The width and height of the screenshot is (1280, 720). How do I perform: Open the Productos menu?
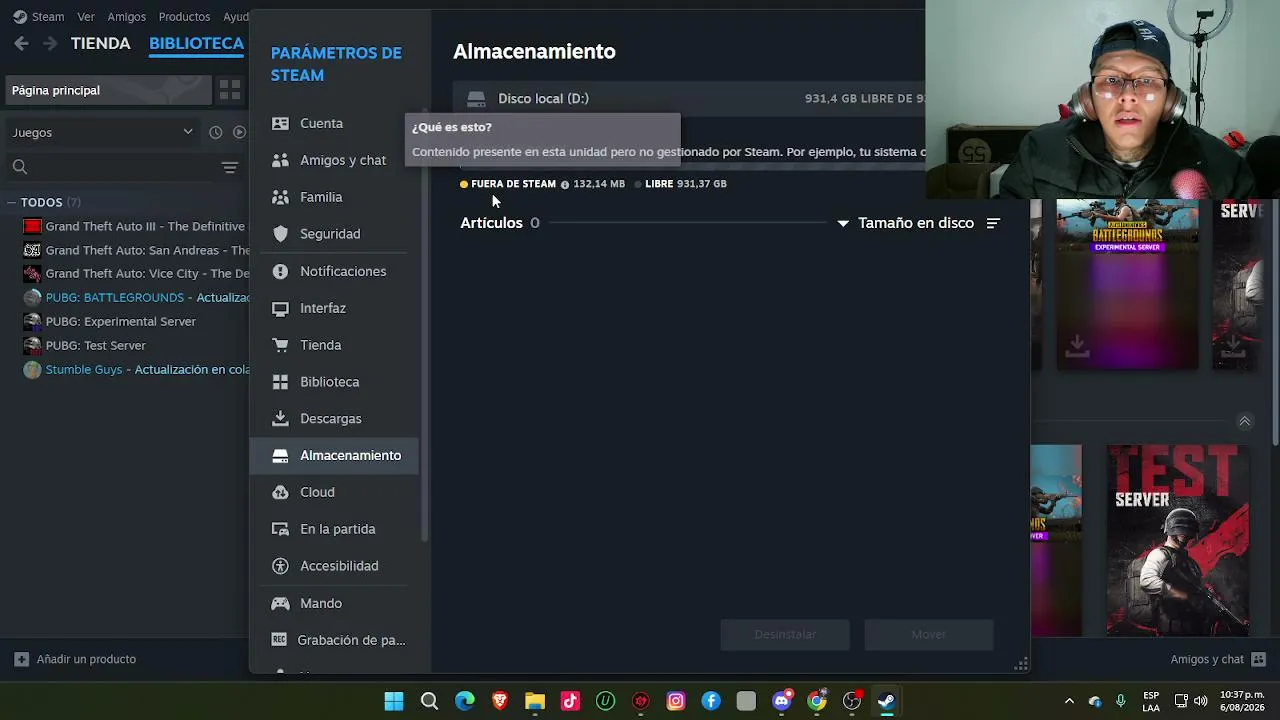coord(184,17)
